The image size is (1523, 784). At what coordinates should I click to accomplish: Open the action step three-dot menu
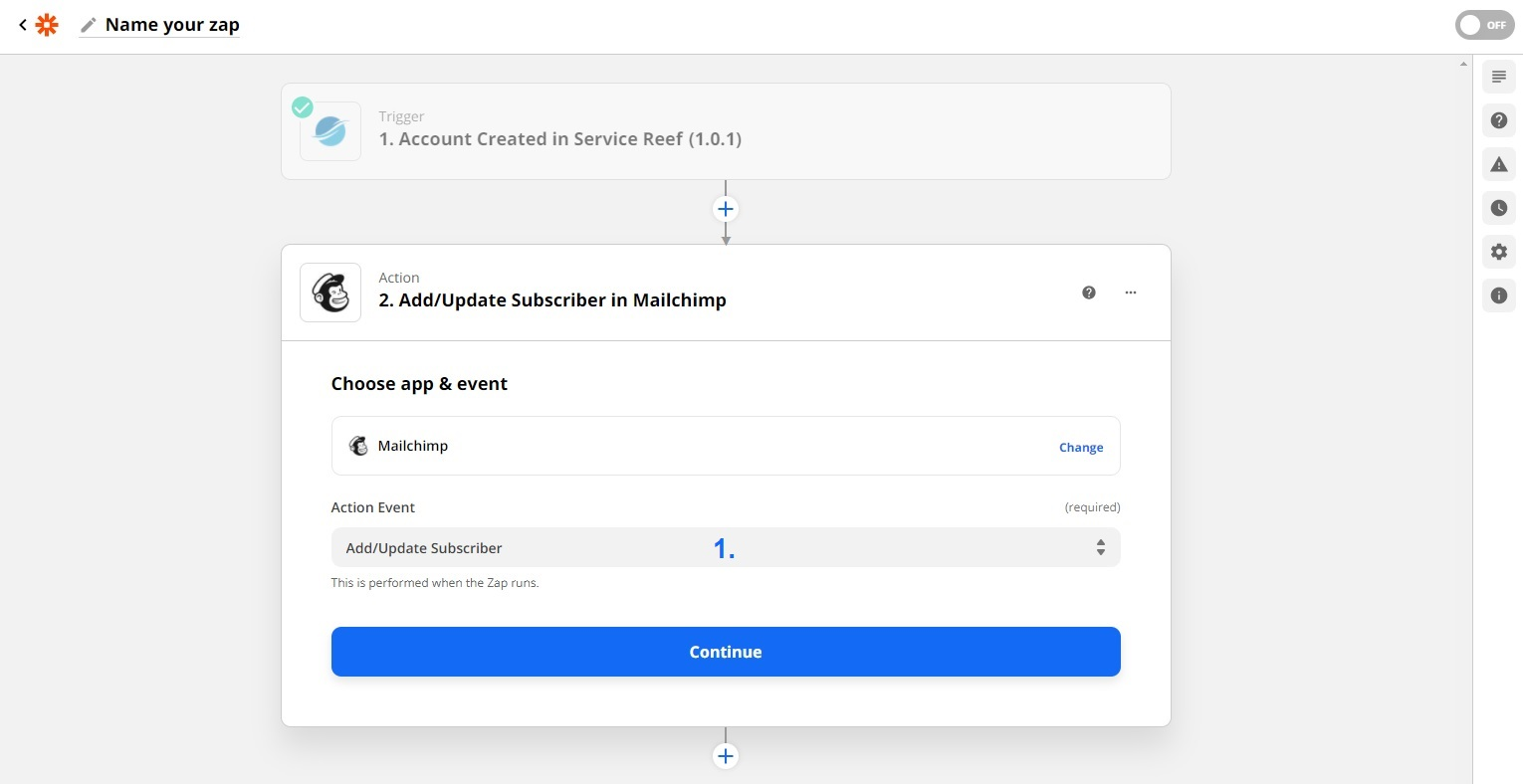pyautogui.click(x=1131, y=293)
